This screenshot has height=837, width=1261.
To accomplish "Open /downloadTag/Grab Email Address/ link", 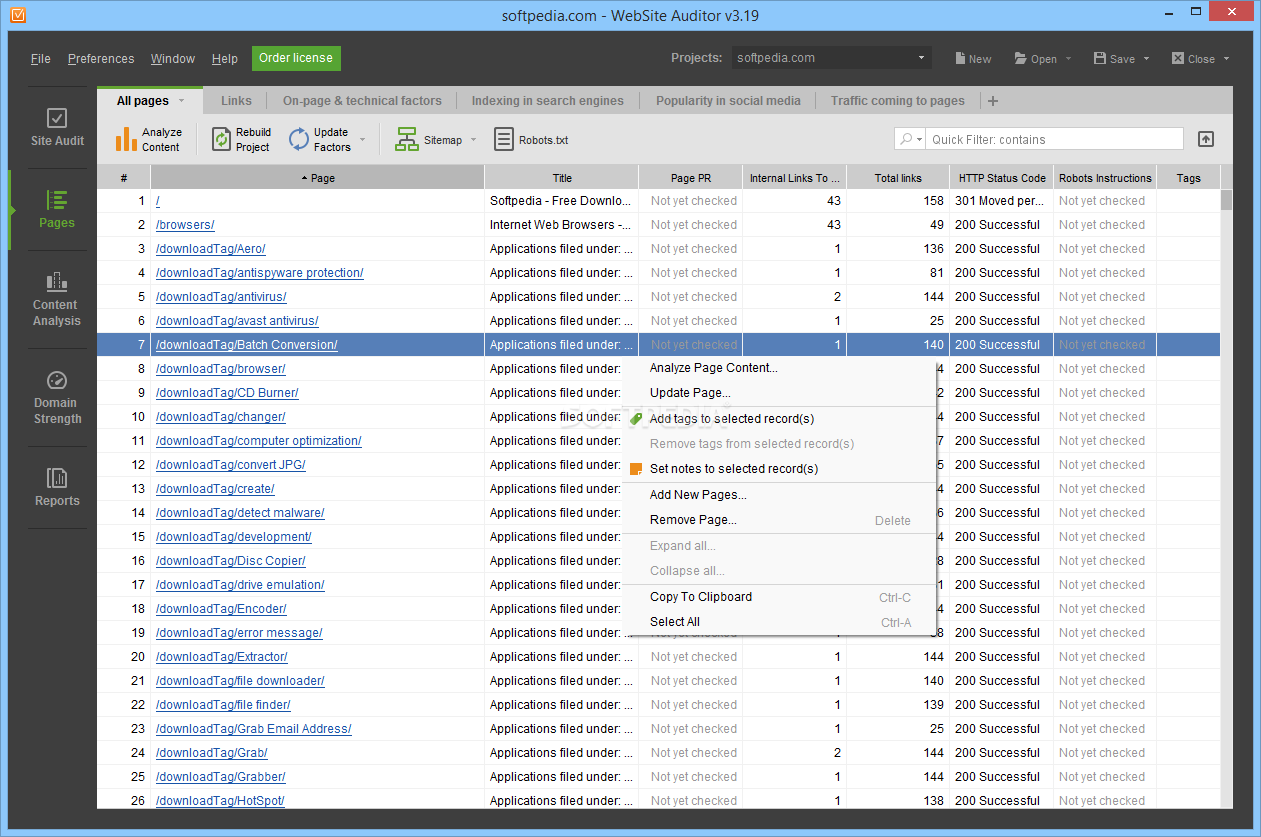I will (253, 729).
